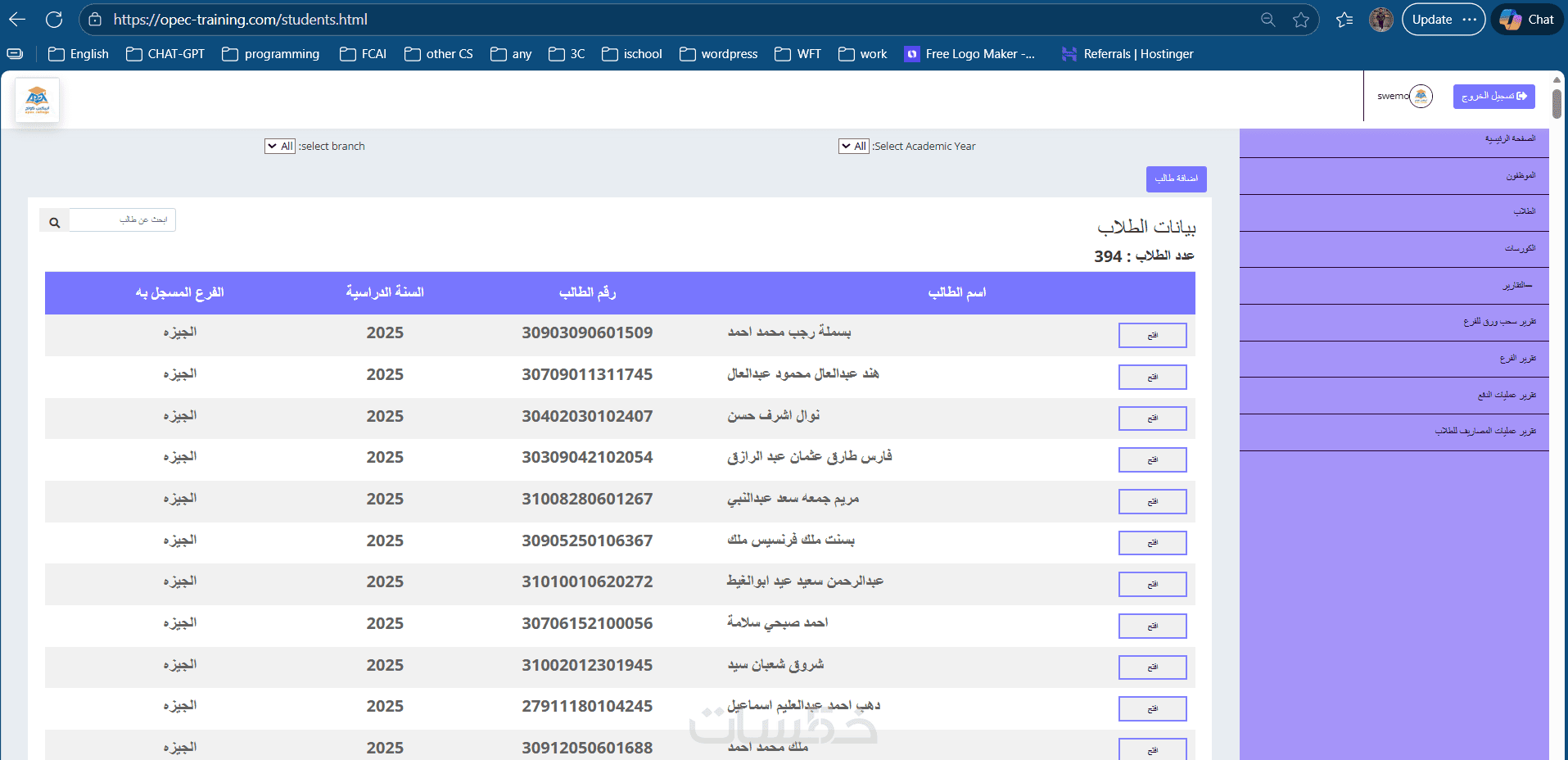The height and width of the screenshot is (760, 1568).
Task: Click the OPEC college logo
Action: point(37,100)
